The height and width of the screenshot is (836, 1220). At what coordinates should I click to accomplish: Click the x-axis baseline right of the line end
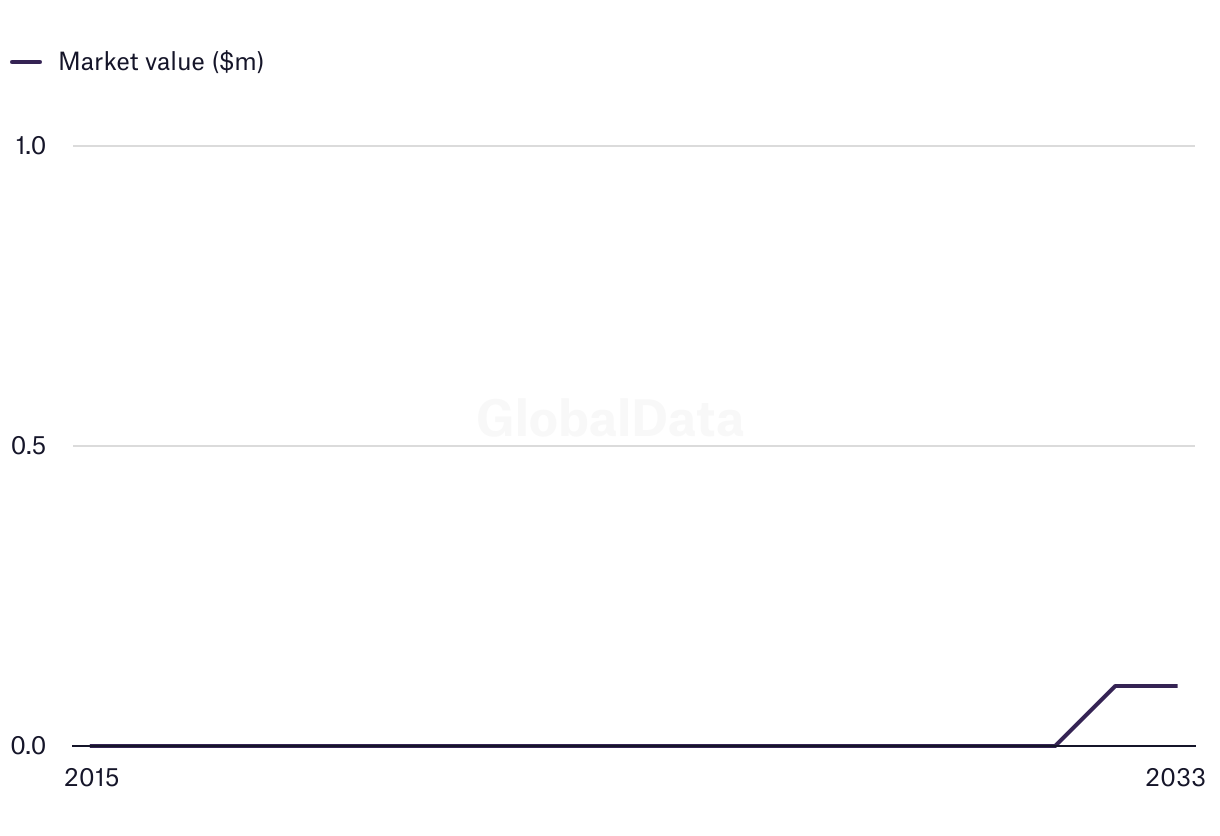click(1187, 746)
